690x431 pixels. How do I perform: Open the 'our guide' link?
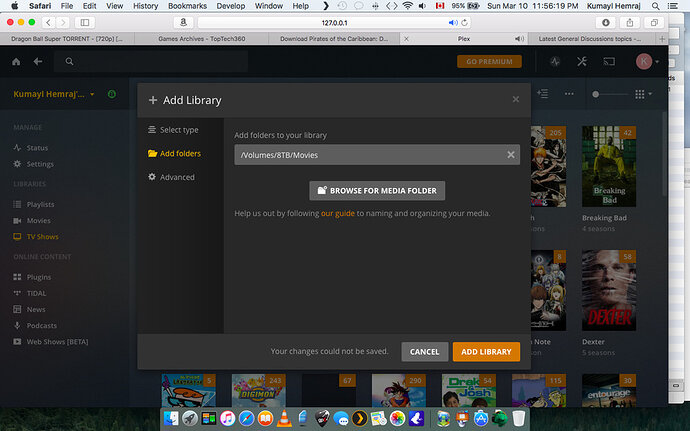[338, 214]
